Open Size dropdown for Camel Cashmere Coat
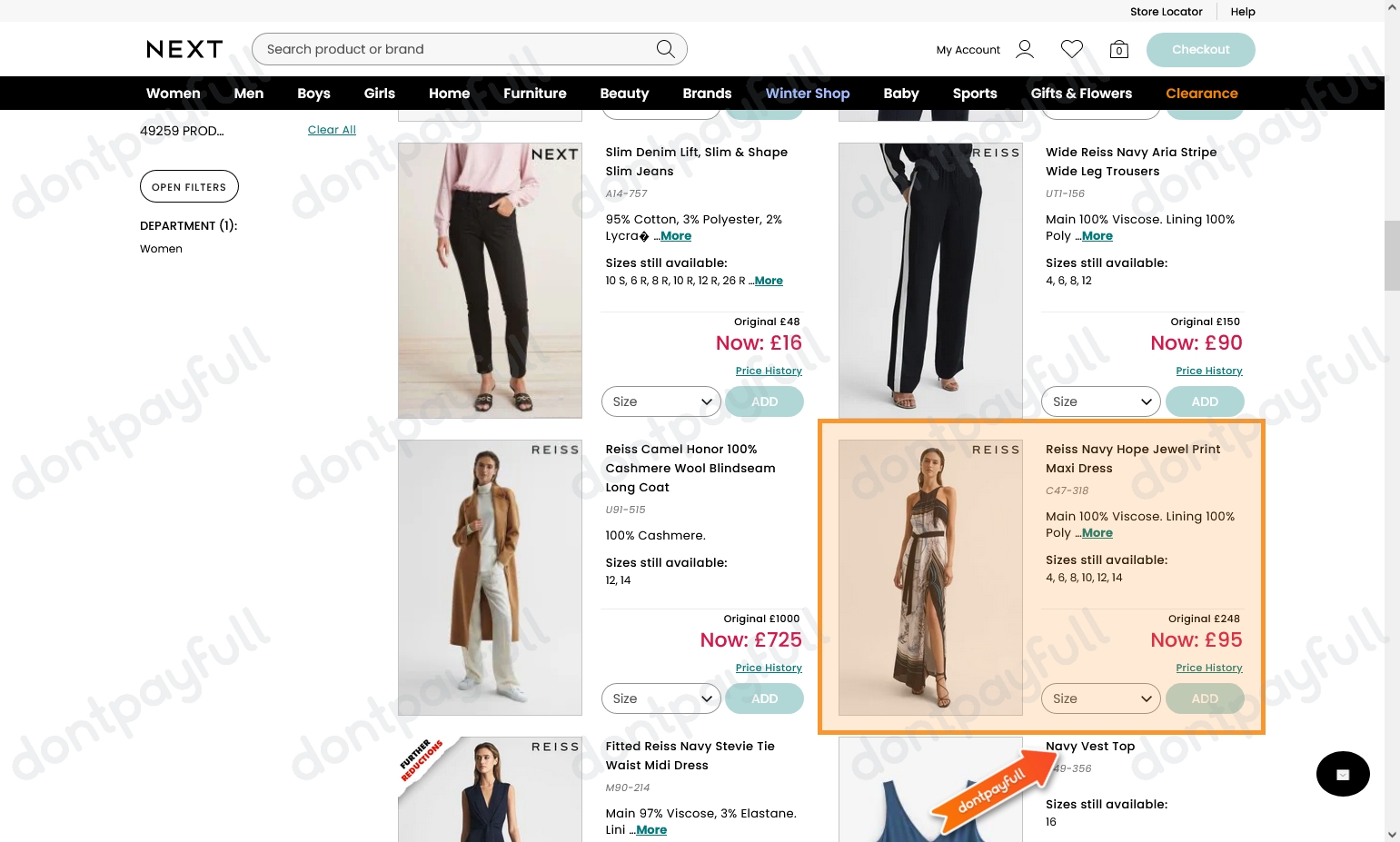The height and width of the screenshot is (842, 1400). pos(660,698)
